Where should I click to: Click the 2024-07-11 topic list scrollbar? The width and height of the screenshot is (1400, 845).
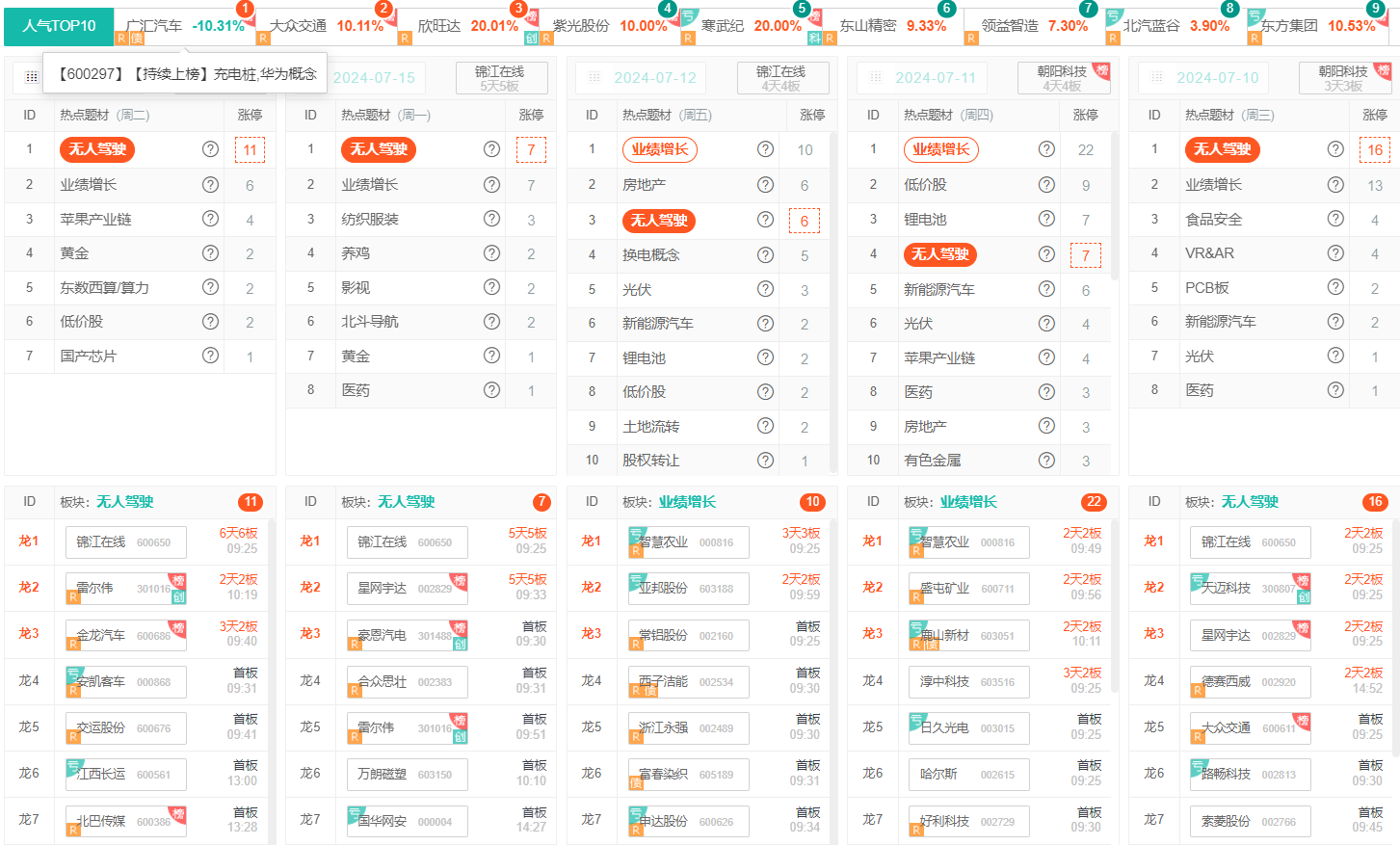pyautogui.click(x=1115, y=207)
